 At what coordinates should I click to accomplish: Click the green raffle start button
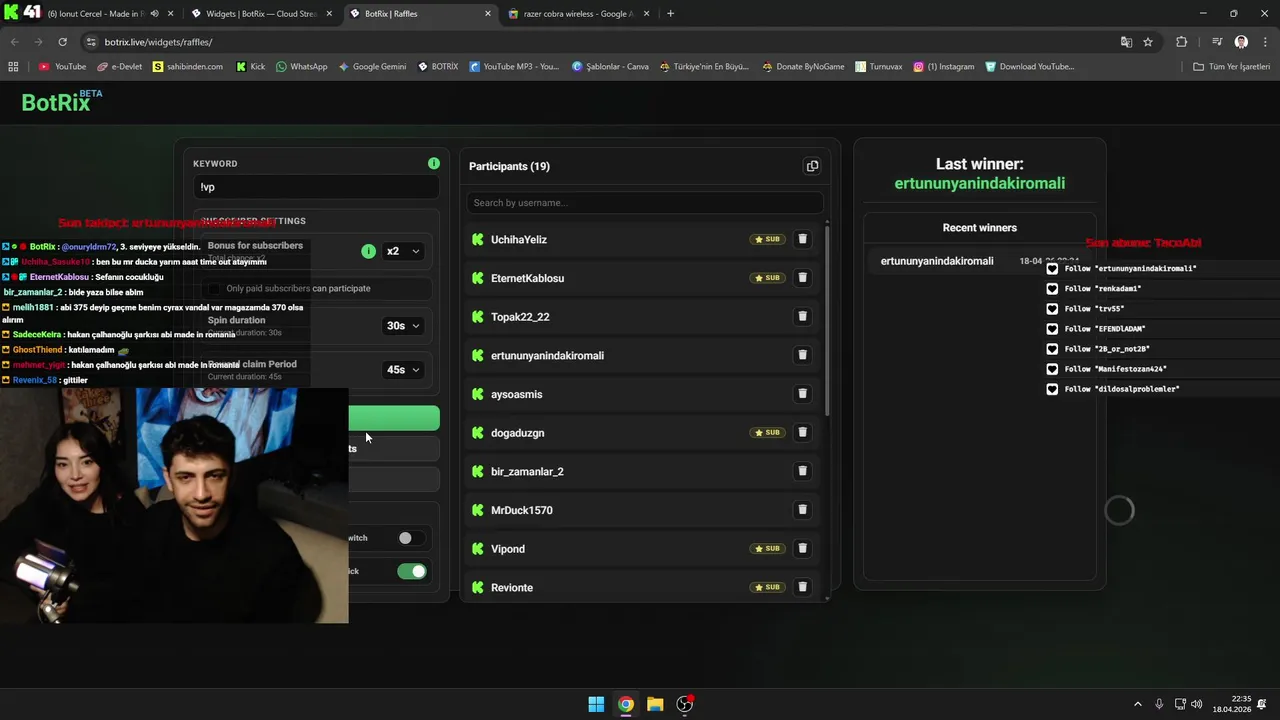coord(394,418)
